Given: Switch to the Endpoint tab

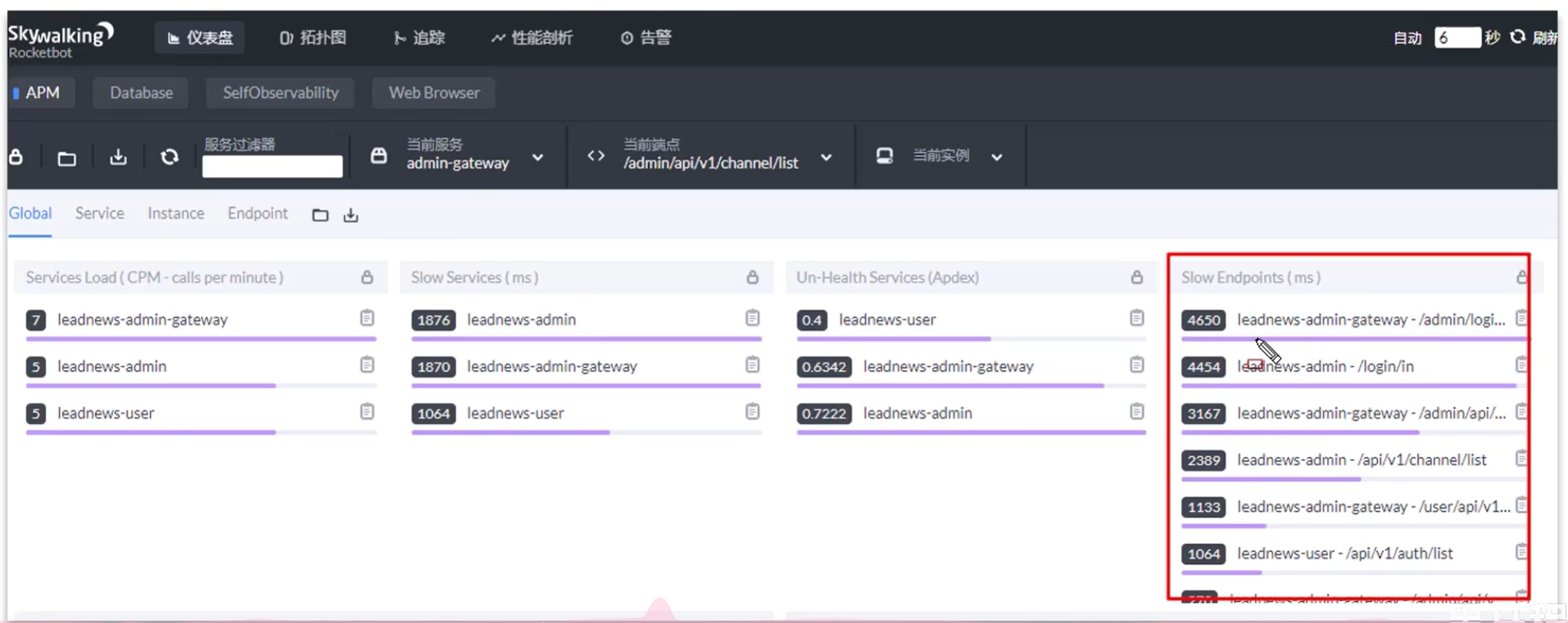Looking at the screenshot, I should tap(257, 214).
